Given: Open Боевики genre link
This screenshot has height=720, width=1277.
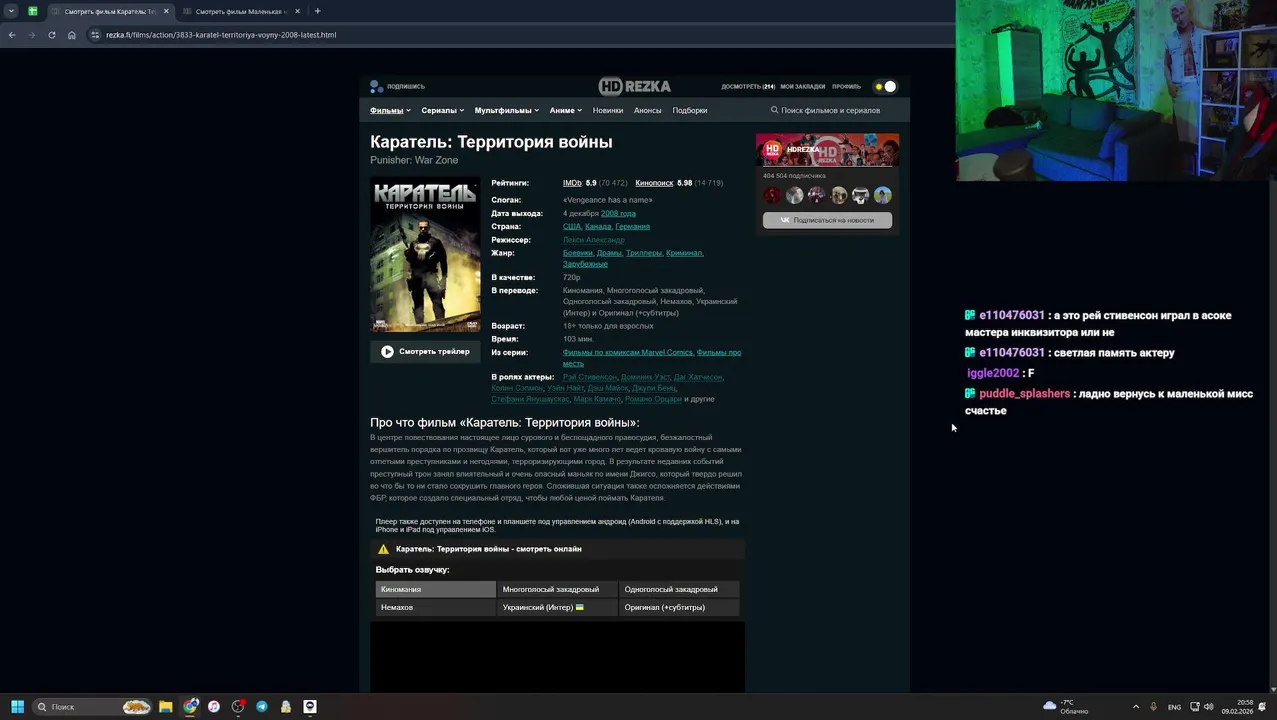Looking at the screenshot, I should pos(577,253).
